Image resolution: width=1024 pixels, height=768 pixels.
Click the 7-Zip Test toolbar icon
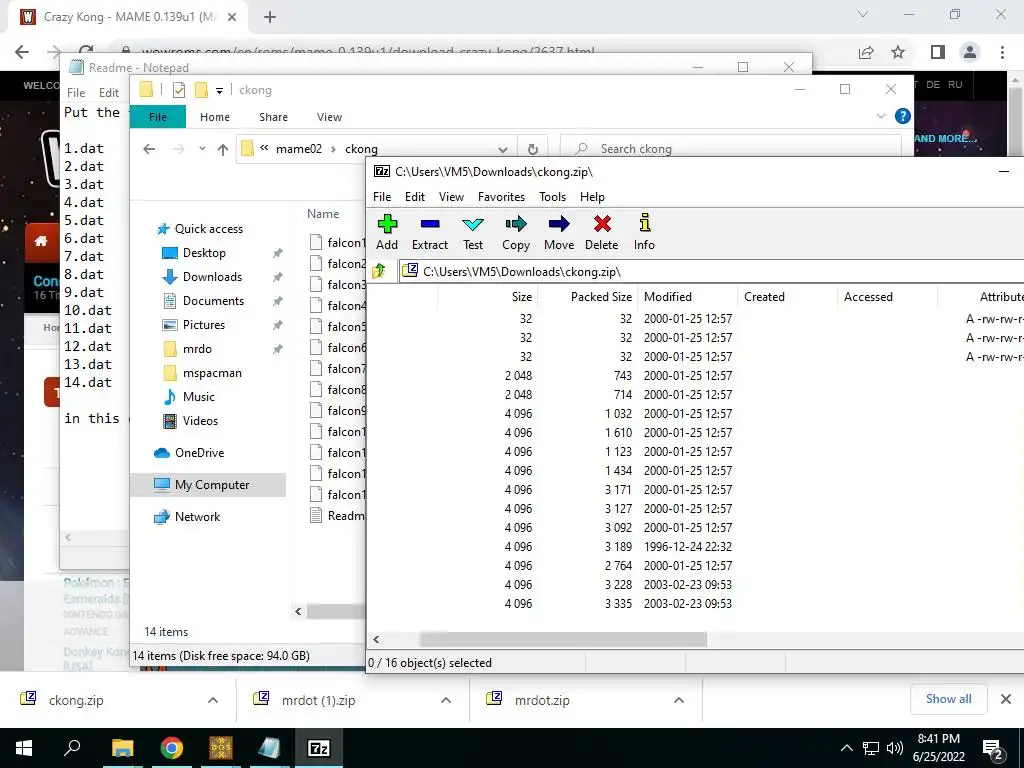[473, 232]
